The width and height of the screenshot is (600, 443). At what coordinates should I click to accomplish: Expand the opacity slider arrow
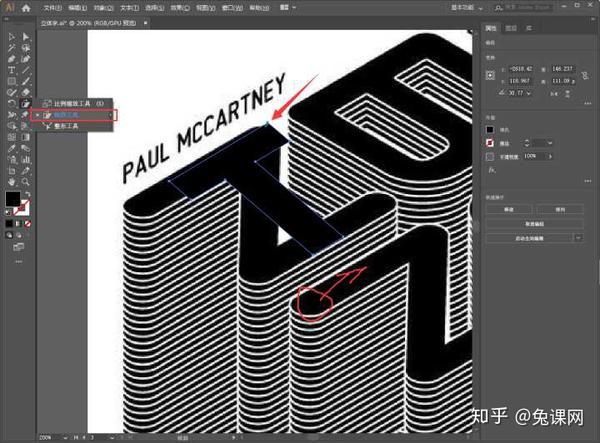point(550,156)
